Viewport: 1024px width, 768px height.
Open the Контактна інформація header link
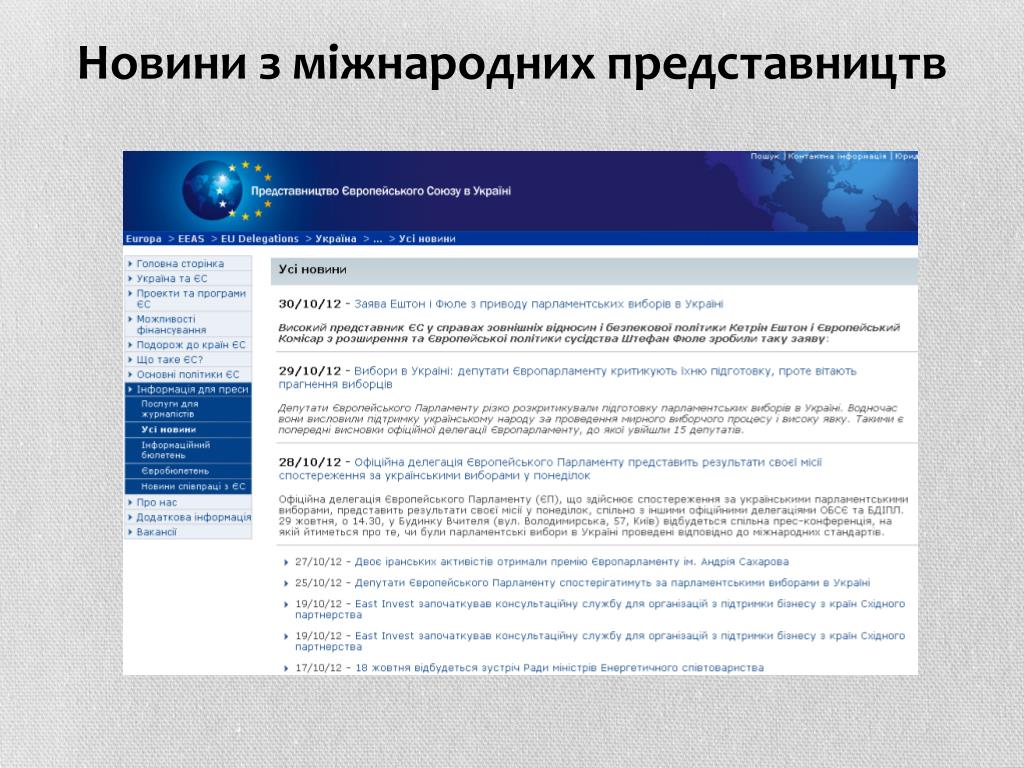pos(837,157)
